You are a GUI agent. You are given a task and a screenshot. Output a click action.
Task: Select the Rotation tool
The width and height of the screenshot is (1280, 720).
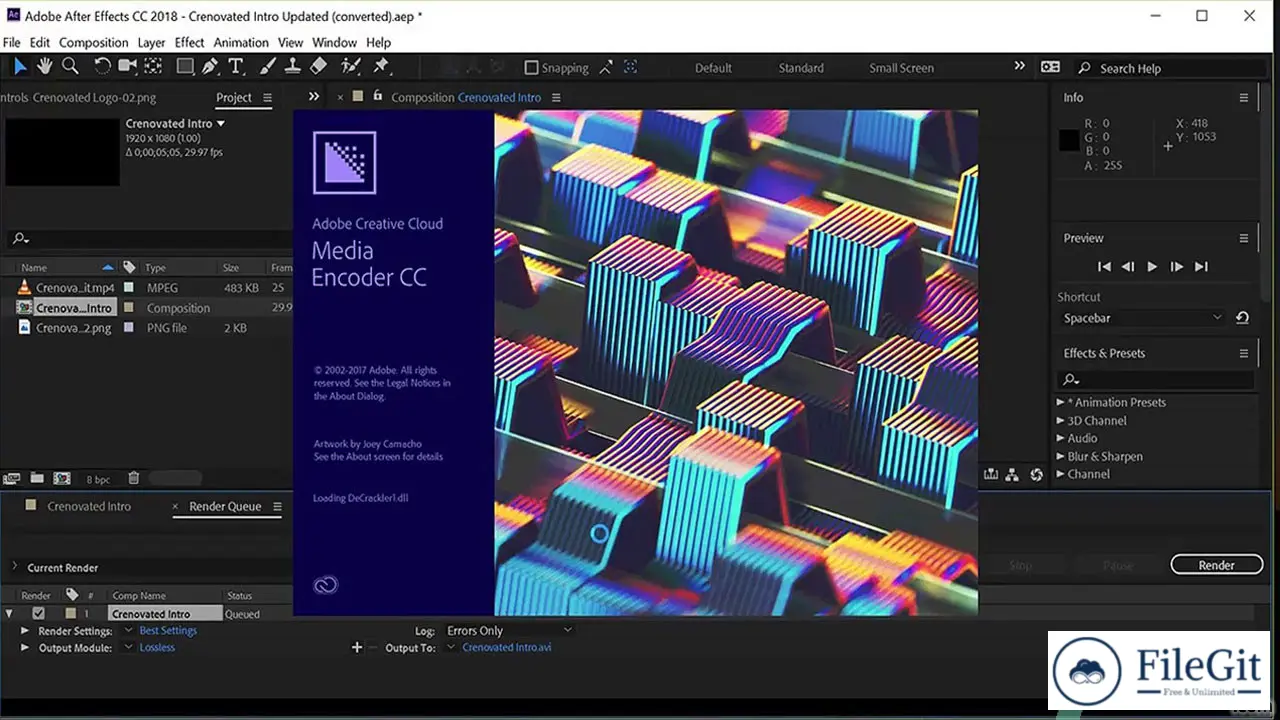(x=102, y=67)
